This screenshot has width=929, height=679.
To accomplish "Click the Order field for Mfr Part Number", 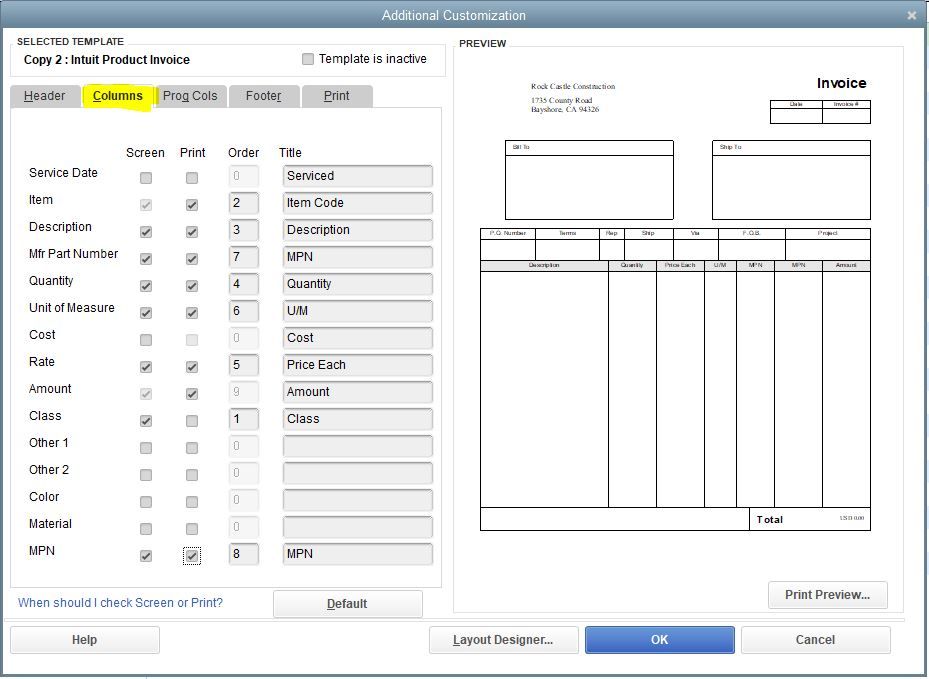I will (x=244, y=257).
